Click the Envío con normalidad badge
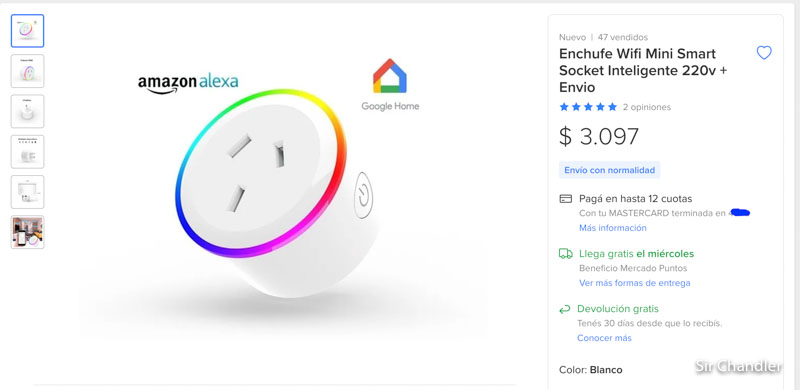The height and width of the screenshot is (390, 800). pyautogui.click(x=610, y=170)
